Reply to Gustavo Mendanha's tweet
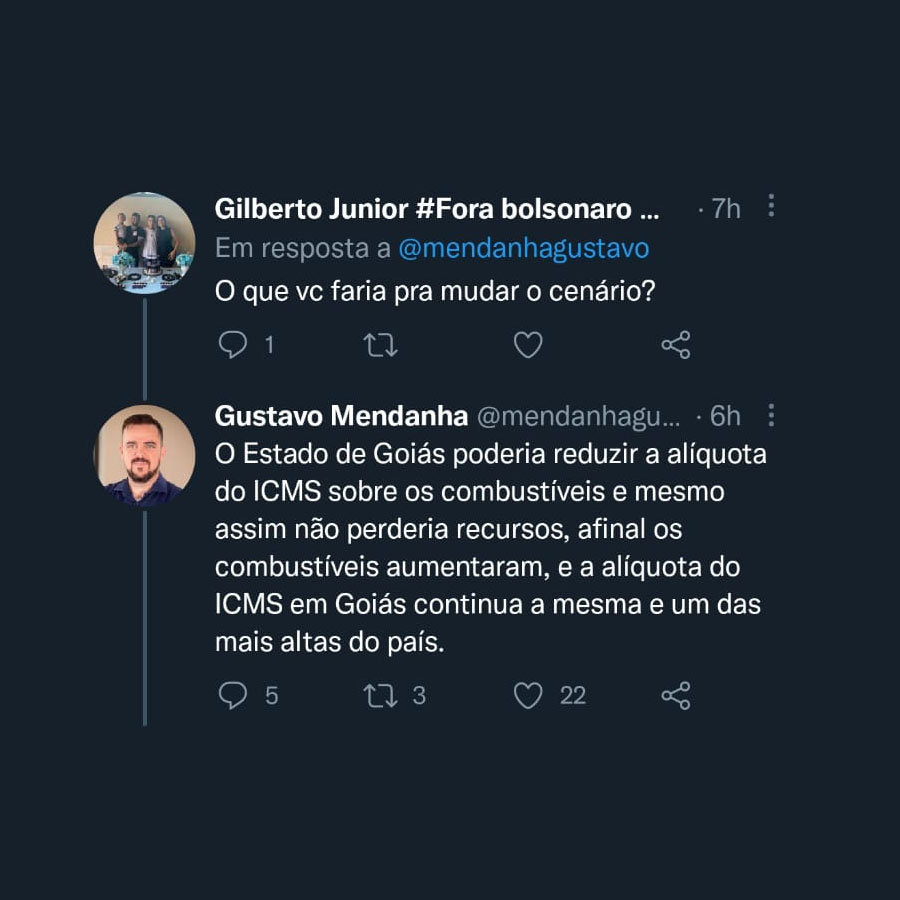The width and height of the screenshot is (900, 900). click(232, 695)
